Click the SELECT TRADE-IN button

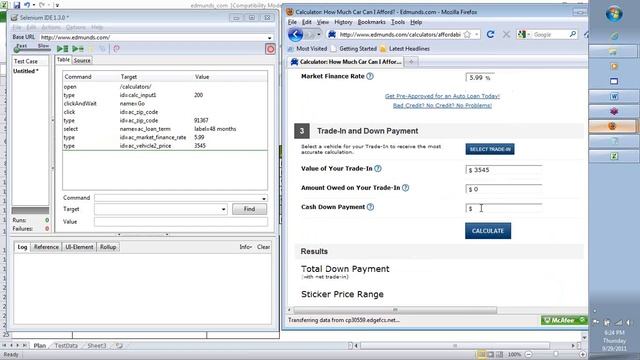tap(490, 149)
